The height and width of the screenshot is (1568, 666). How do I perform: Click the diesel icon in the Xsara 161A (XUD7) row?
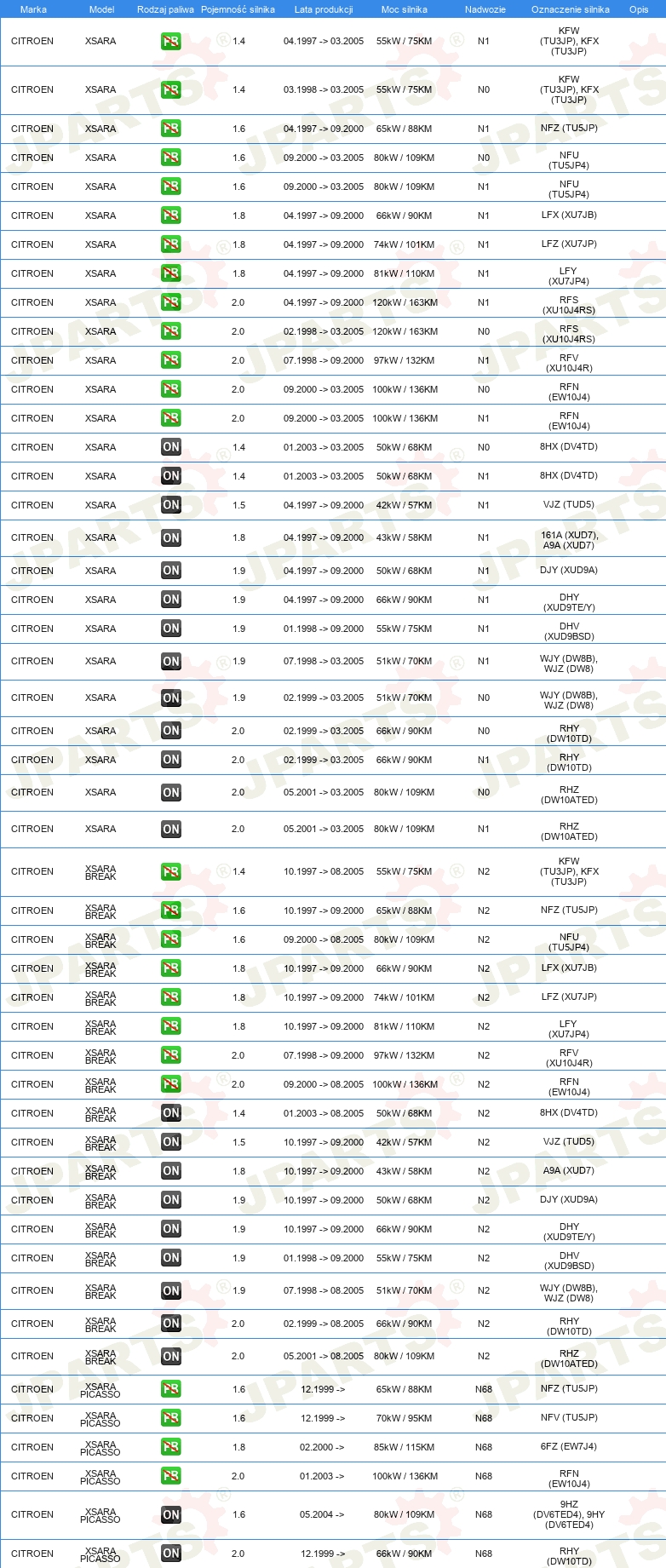[x=171, y=537]
